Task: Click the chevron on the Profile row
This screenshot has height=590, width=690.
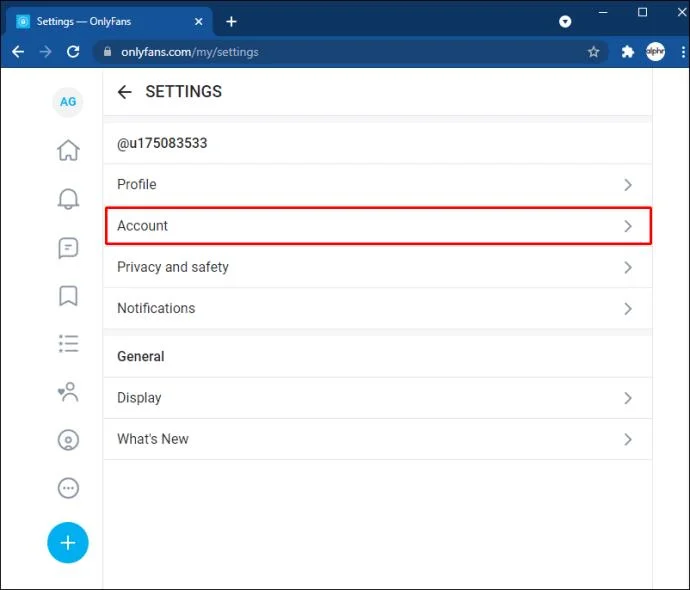Action: point(628,185)
